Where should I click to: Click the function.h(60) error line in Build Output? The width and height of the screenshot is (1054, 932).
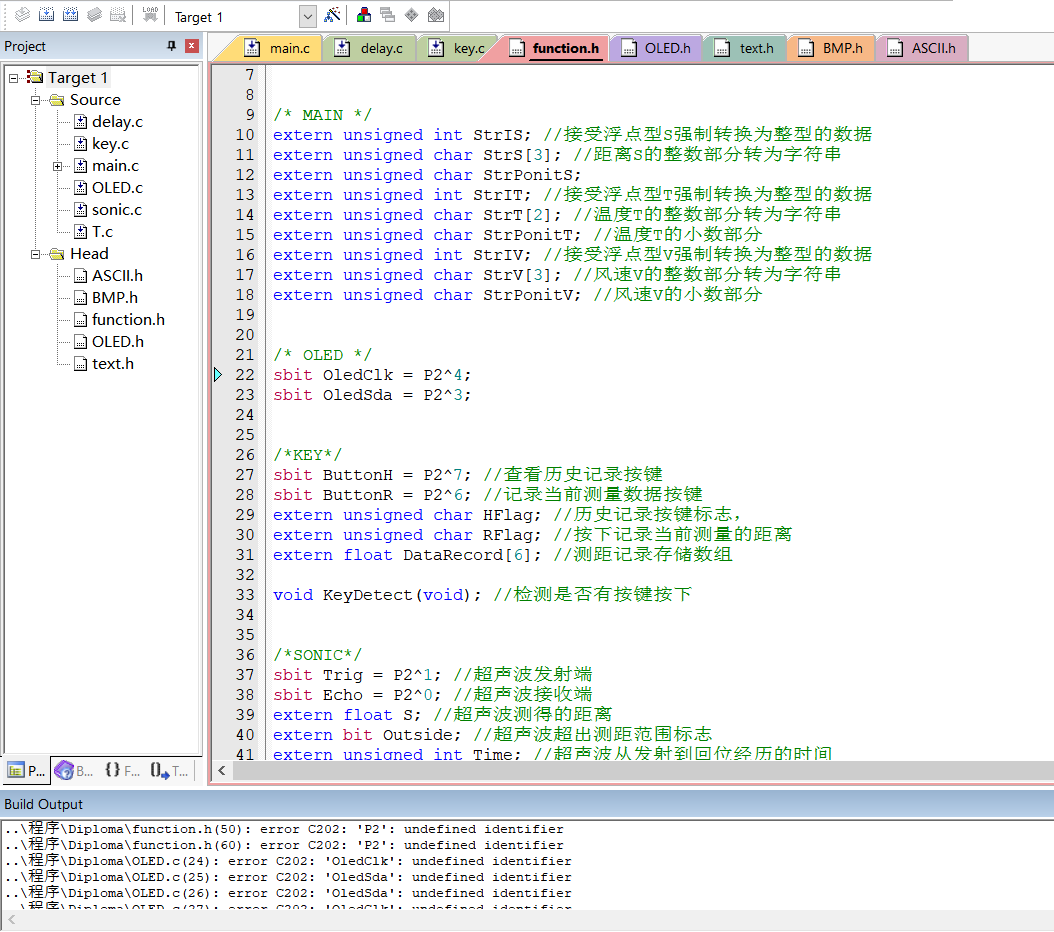[284, 845]
